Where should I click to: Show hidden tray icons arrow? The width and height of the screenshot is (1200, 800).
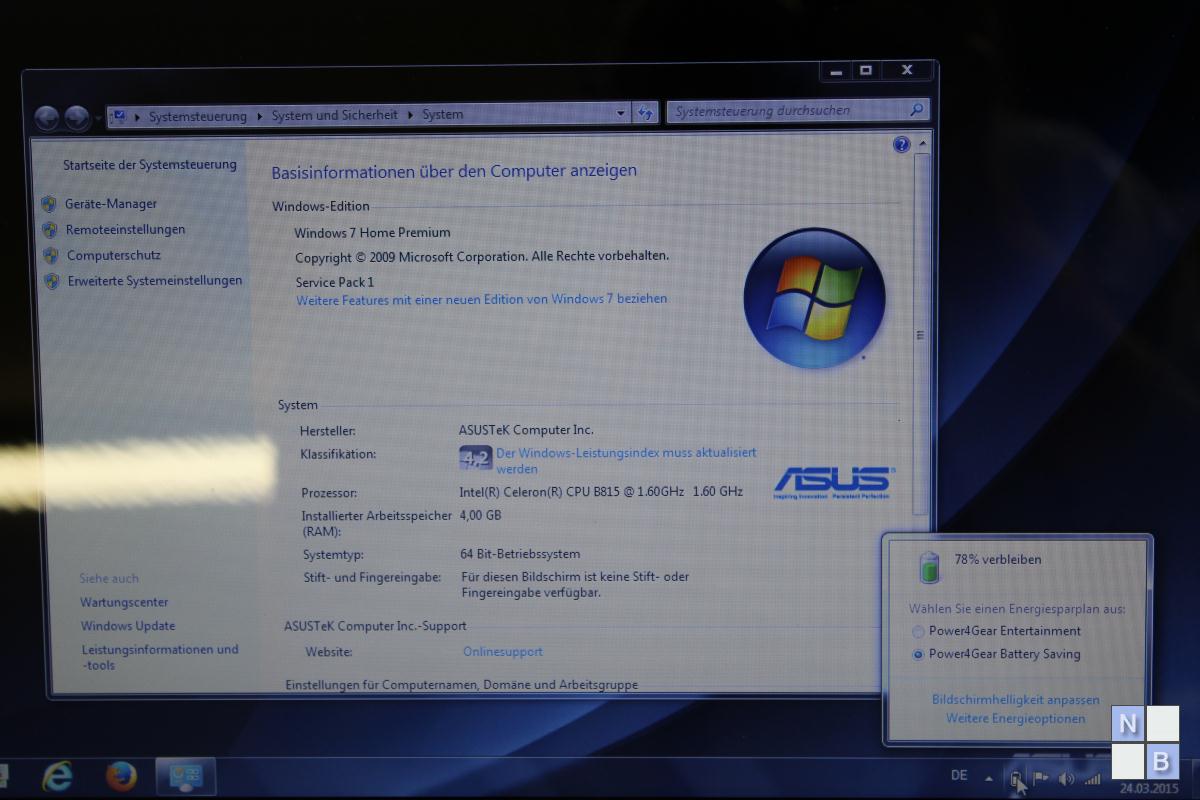pyautogui.click(x=989, y=778)
